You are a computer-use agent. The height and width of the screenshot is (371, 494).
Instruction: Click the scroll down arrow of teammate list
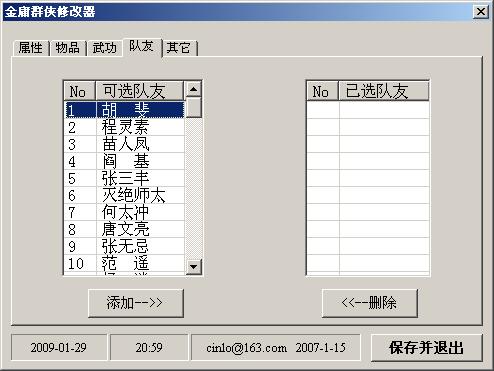click(x=194, y=266)
